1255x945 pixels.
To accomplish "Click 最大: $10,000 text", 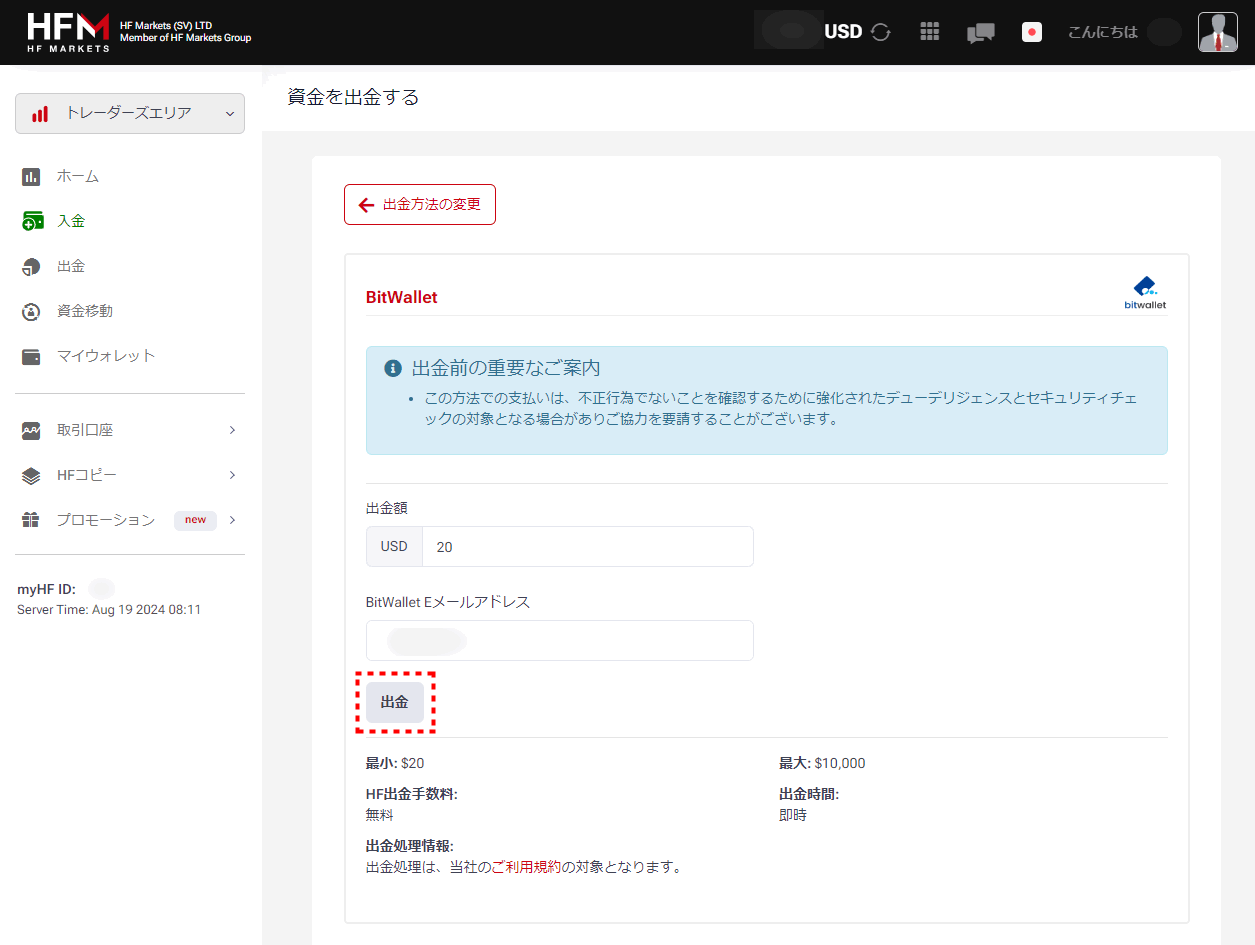I will 822,763.
